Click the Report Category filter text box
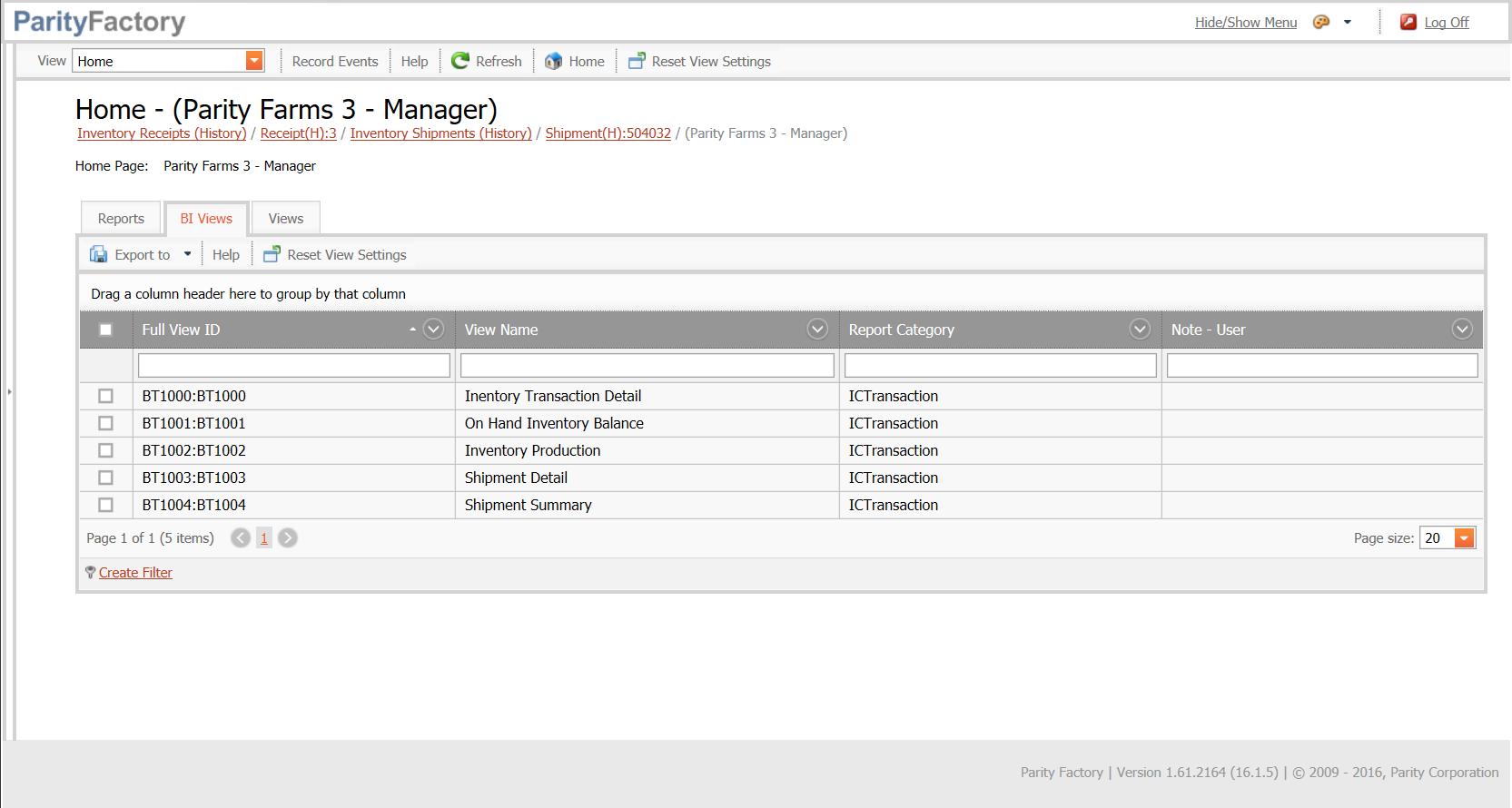This screenshot has height=808, width=1512. click(1000, 365)
